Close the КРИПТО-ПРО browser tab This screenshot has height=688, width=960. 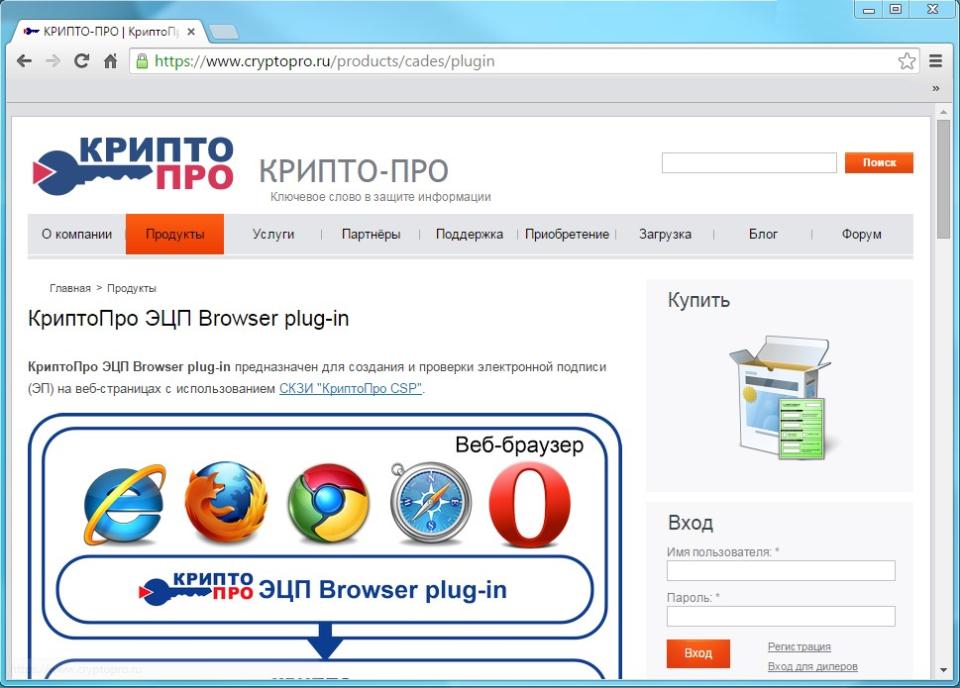191,31
